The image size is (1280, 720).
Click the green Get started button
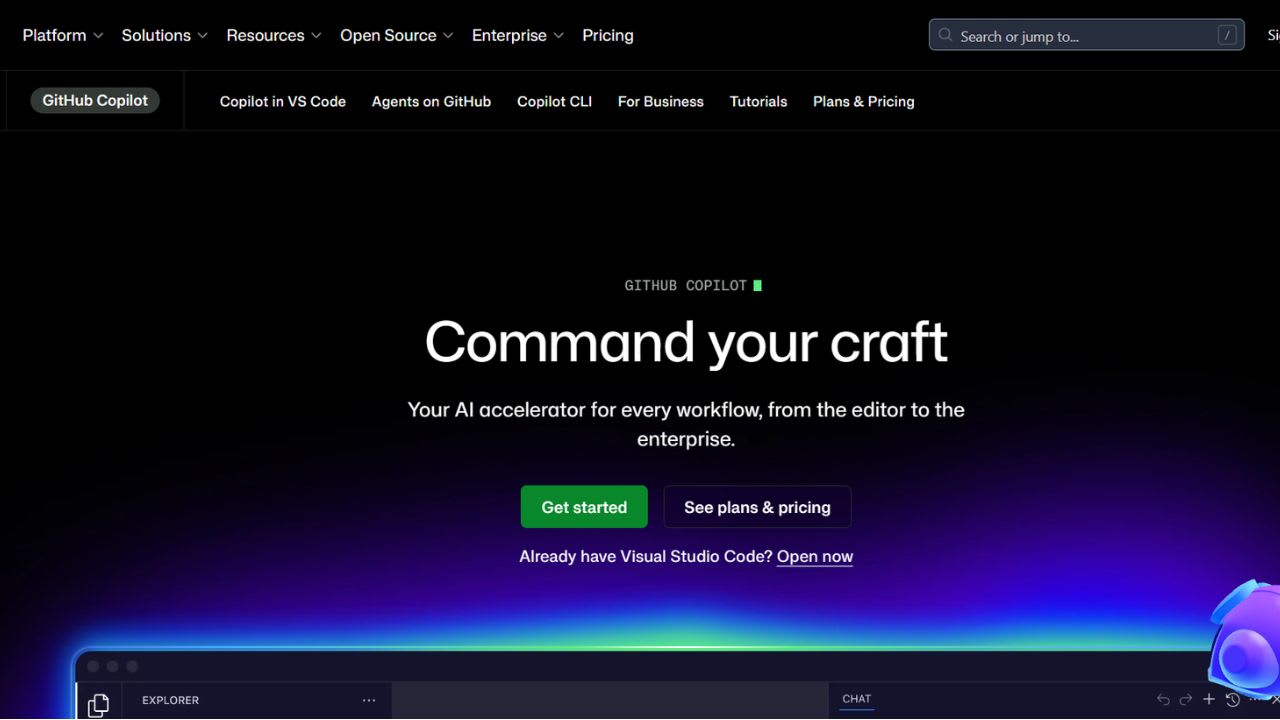tap(584, 507)
